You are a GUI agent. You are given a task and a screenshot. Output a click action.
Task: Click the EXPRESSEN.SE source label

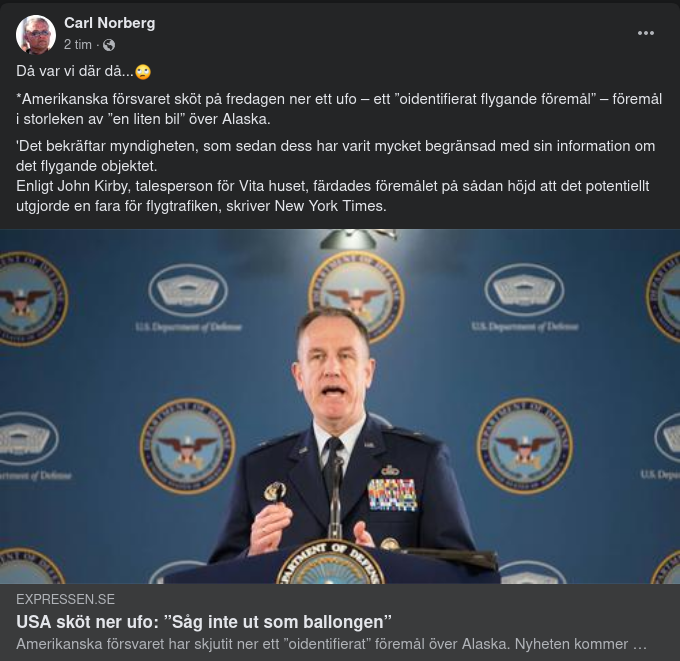point(65,599)
